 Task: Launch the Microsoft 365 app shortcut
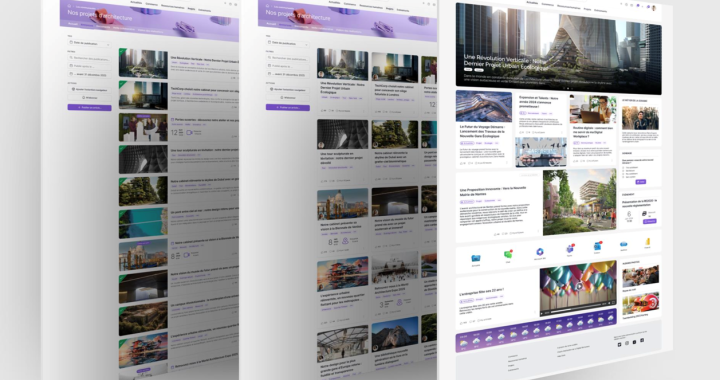click(540, 252)
